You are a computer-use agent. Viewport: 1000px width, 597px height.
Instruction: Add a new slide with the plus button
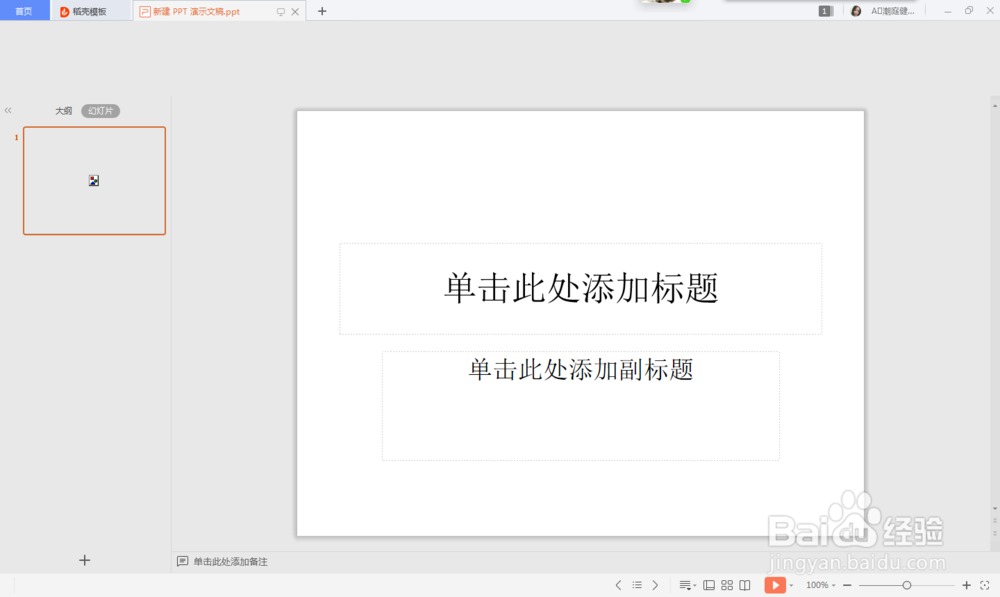click(x=84, y=560)
